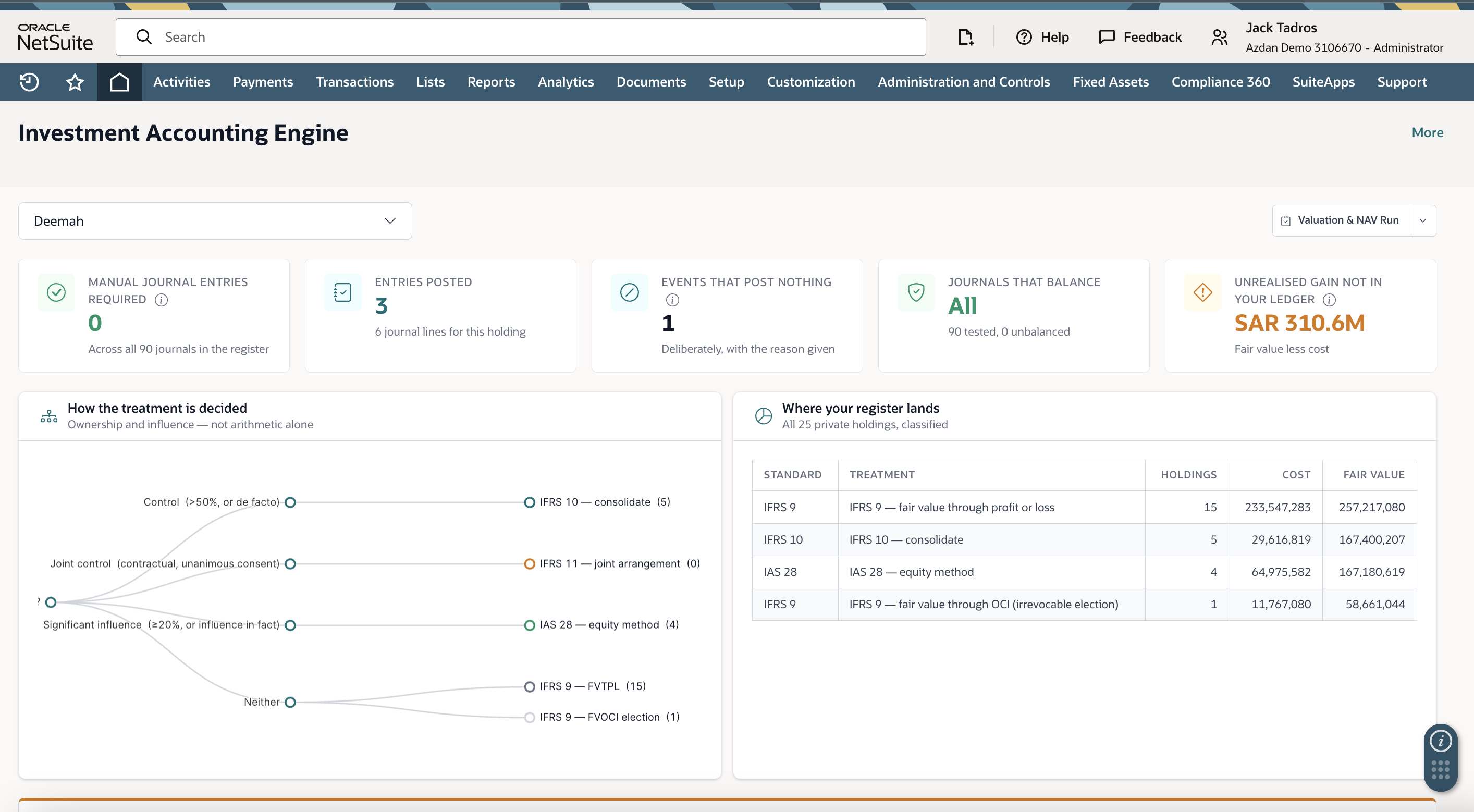Screen dimensions: 1474x812
Task: Select the IFRS 11 — joint arrangement (0) outcome node
Action: 529,564
